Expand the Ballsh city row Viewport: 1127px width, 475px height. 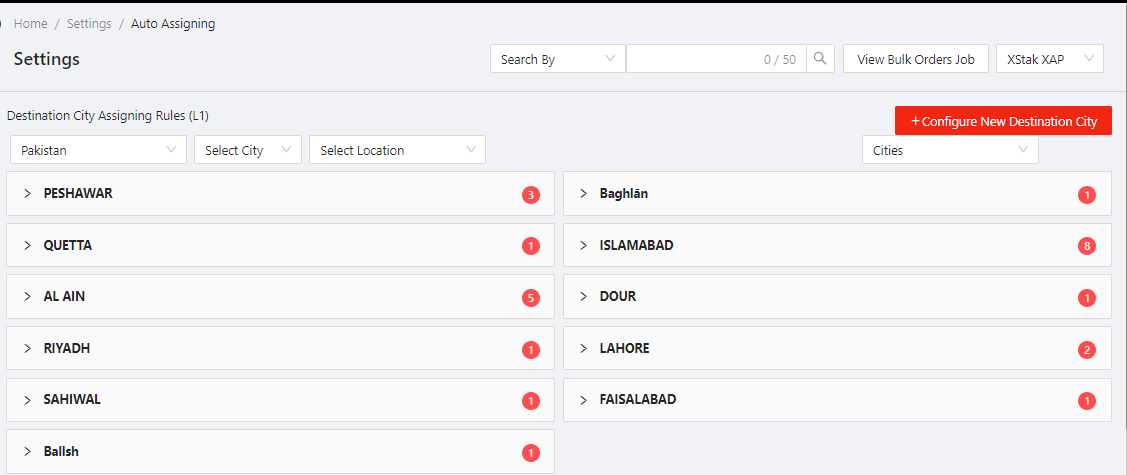pos(28,452)
